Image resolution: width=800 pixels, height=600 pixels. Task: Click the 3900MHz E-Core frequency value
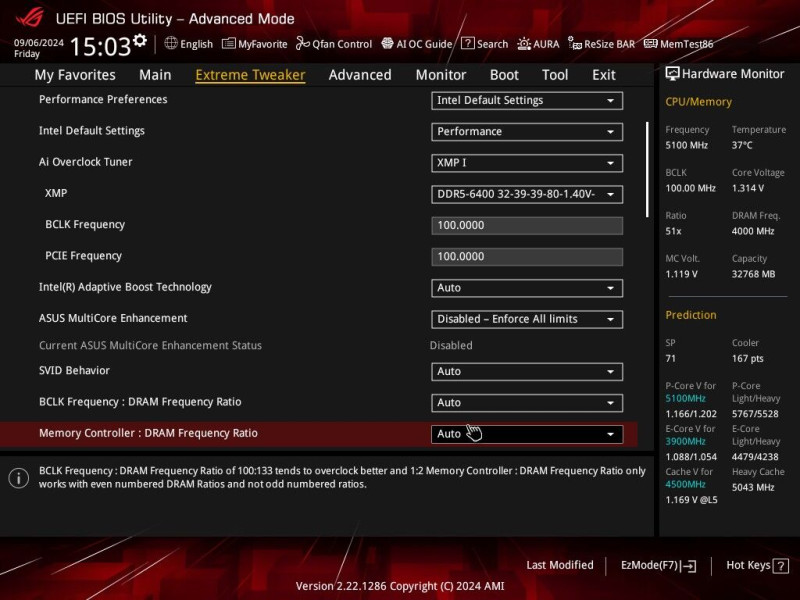click(x=685, y=441)
